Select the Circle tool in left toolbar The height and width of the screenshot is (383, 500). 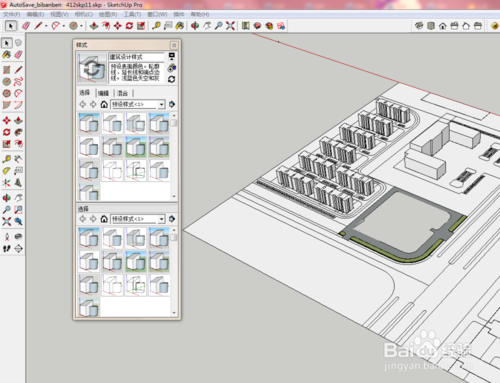click(7, 82)
